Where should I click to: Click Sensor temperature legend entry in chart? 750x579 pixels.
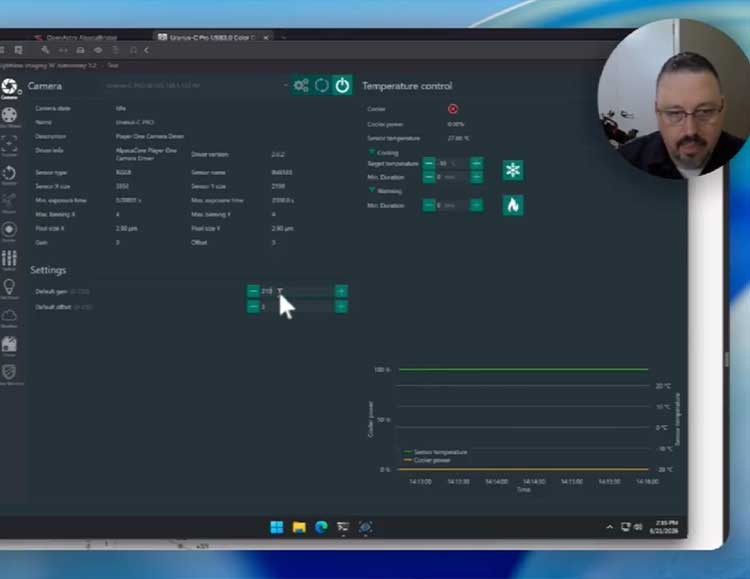pos(436,452)
